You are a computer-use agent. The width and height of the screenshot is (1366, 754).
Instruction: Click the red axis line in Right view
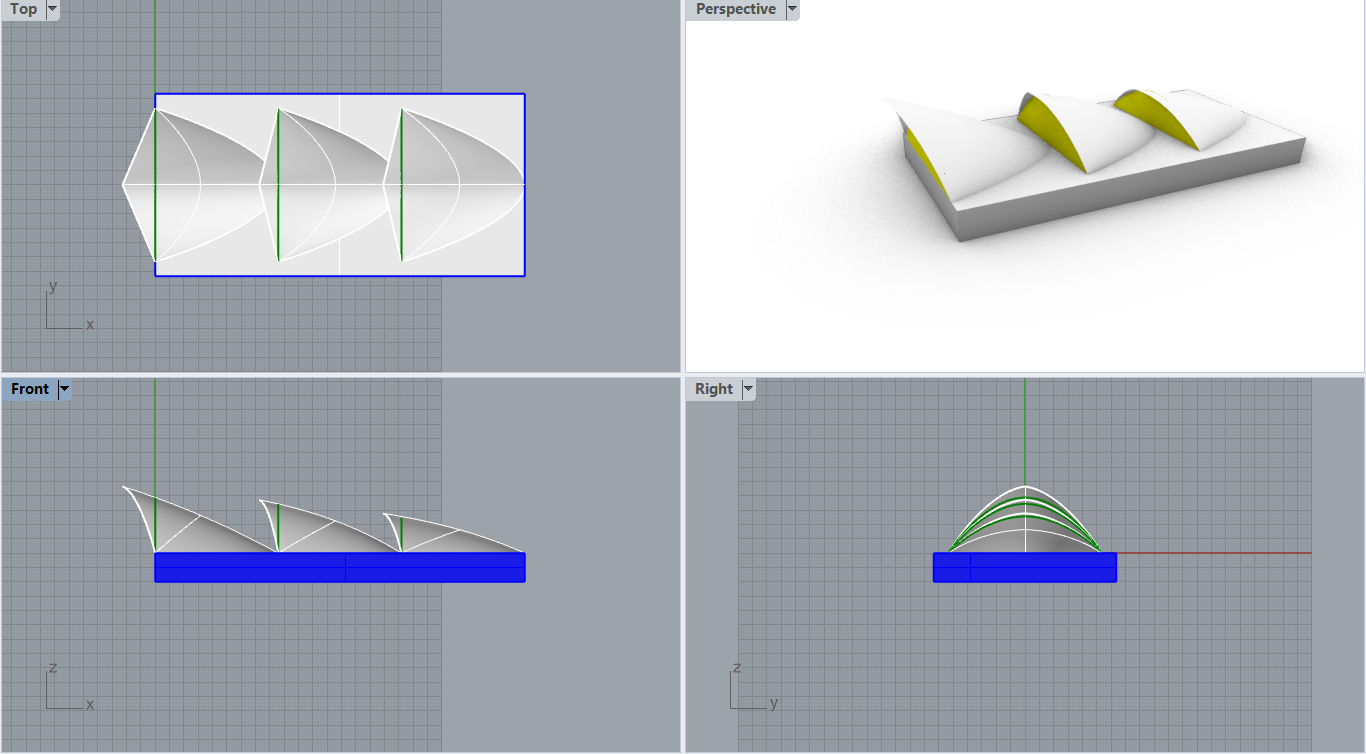pyautogui.click(x=1213, y=553)
